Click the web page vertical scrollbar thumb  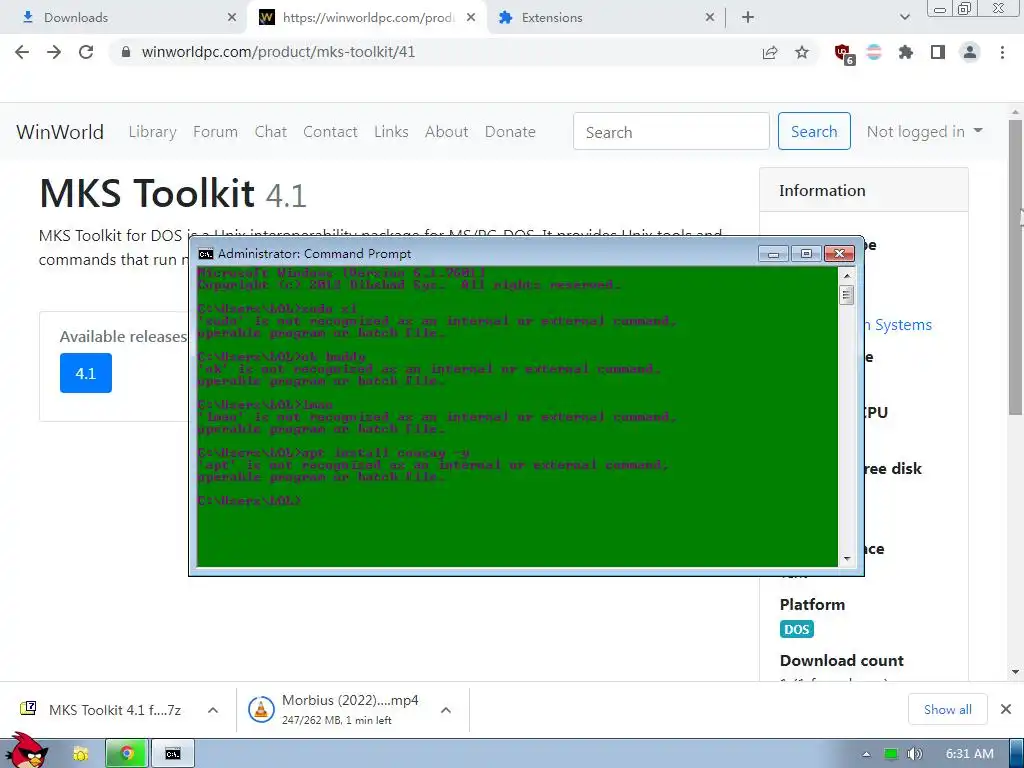(1014, 266)
